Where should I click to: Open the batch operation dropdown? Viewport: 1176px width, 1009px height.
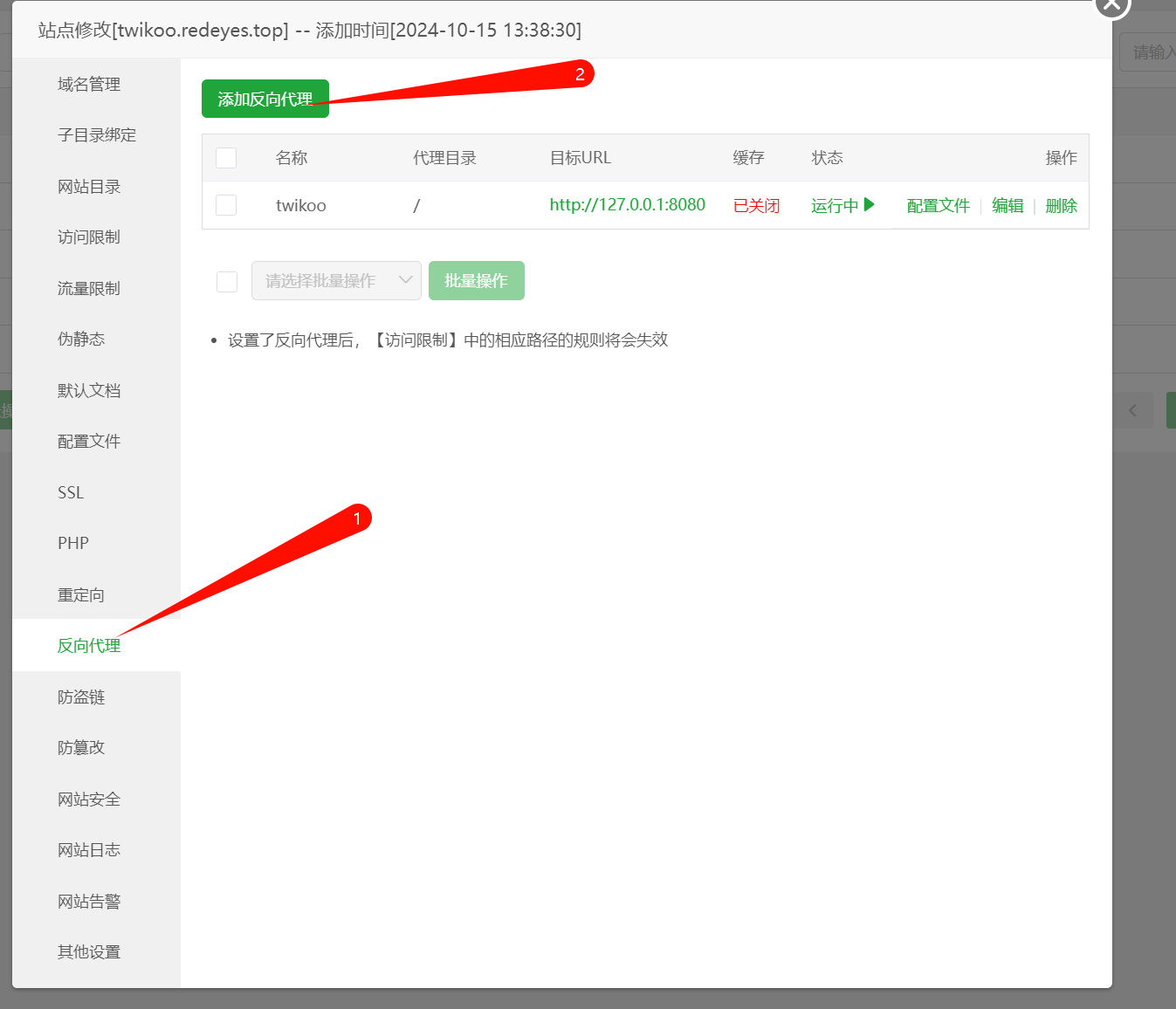336,281
